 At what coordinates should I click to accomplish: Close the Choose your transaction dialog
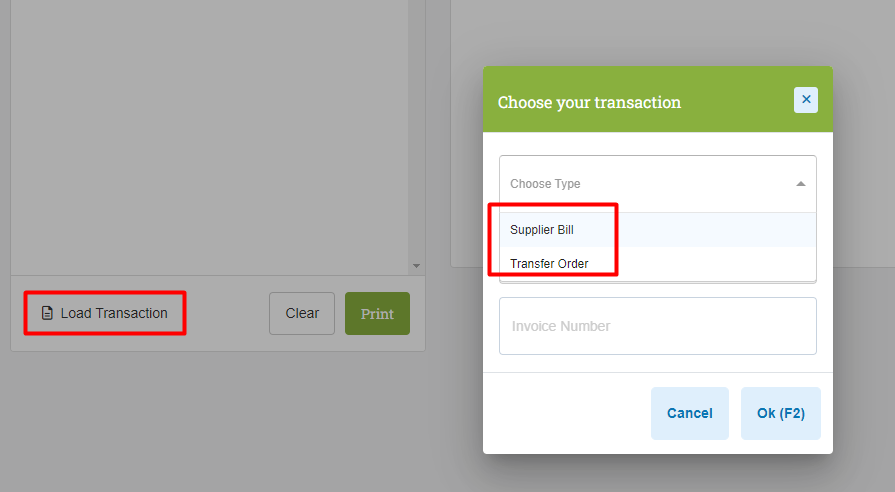(805, 100)
